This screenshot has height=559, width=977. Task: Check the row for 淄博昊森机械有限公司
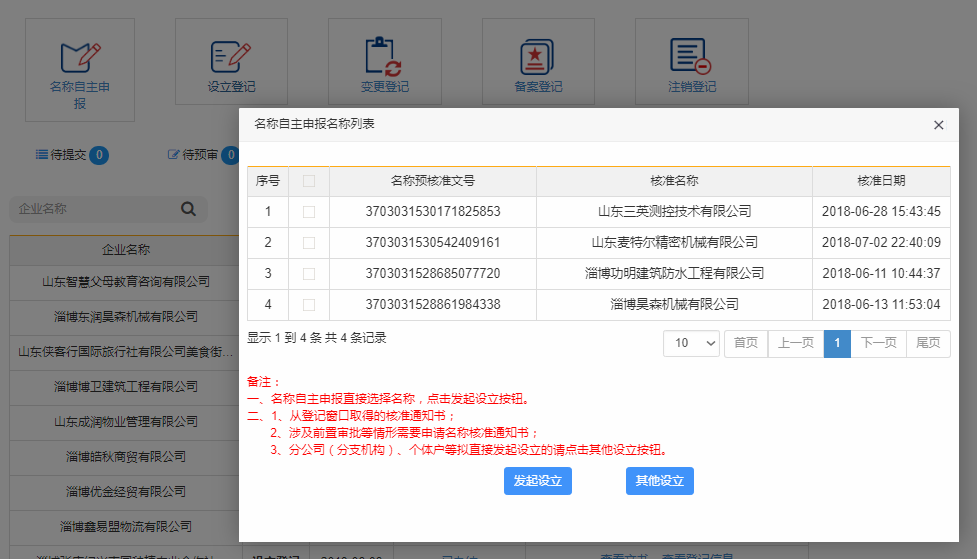308,305
